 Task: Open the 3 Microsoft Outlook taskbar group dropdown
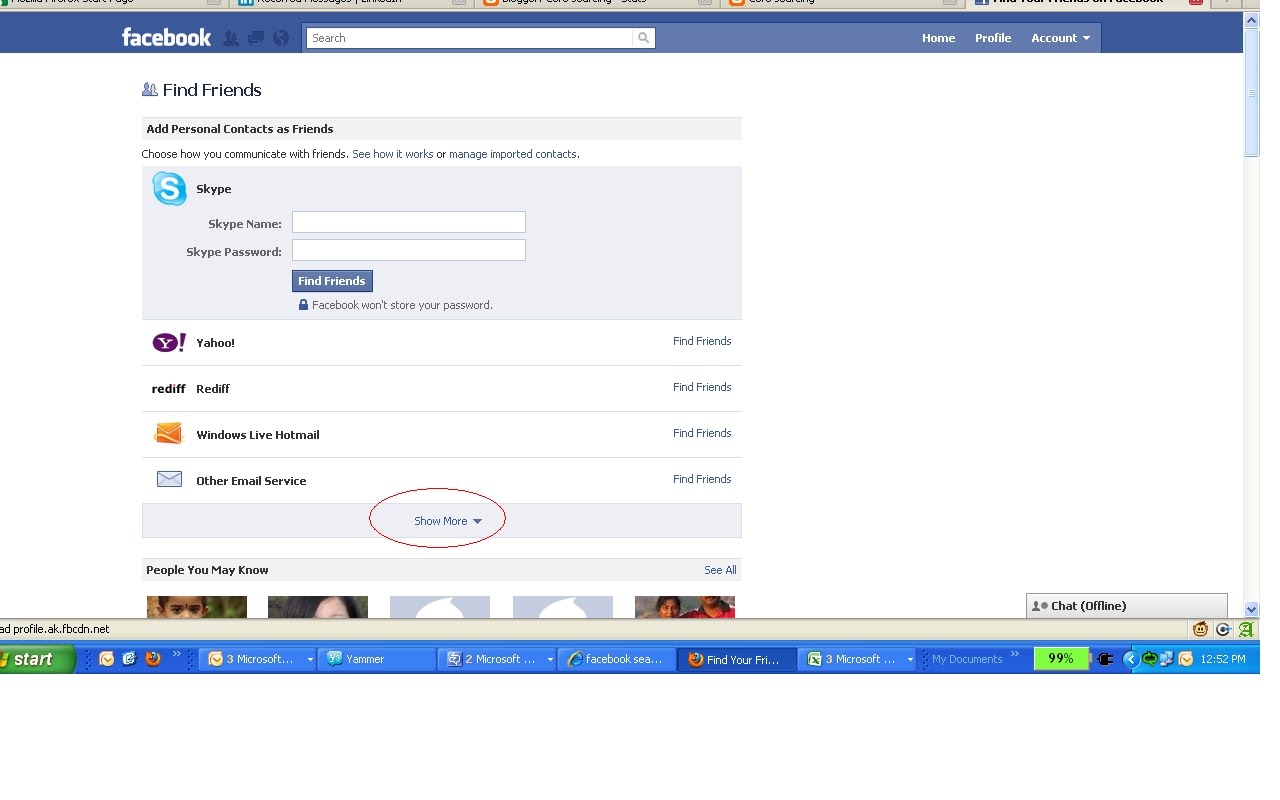coord(310,659)
